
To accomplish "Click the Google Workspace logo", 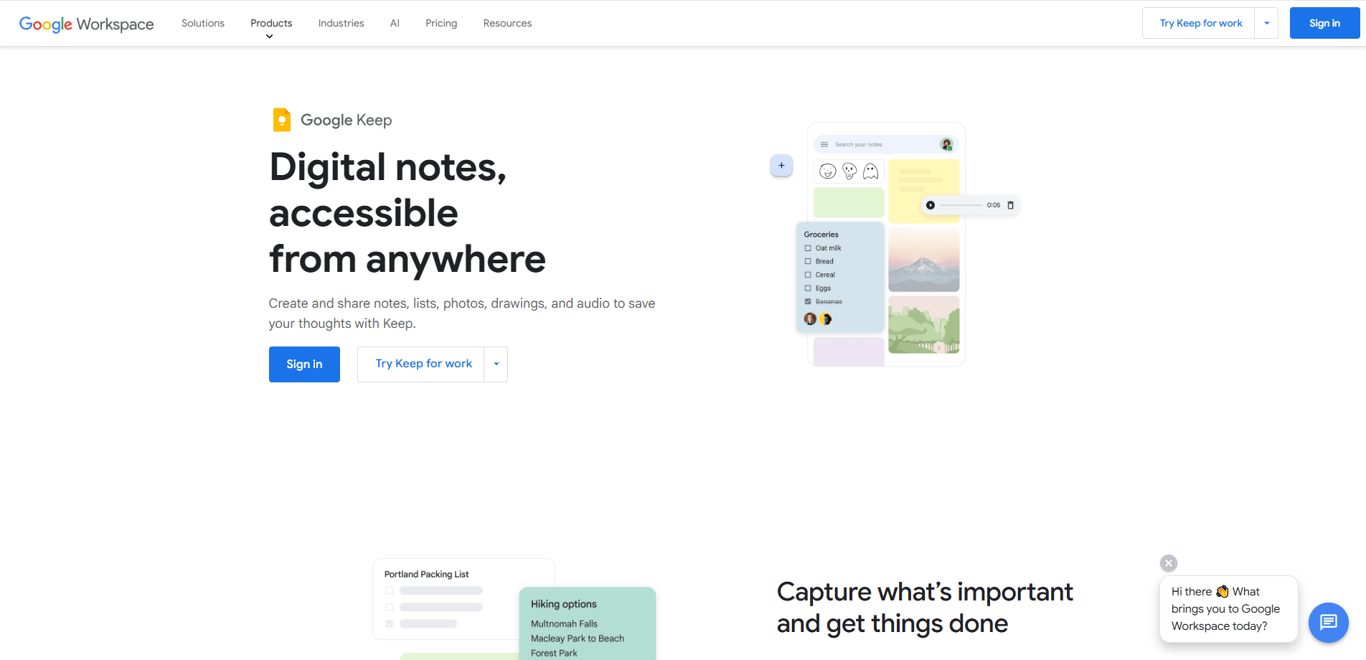I will pyautogui.click(x=86, y=24).
